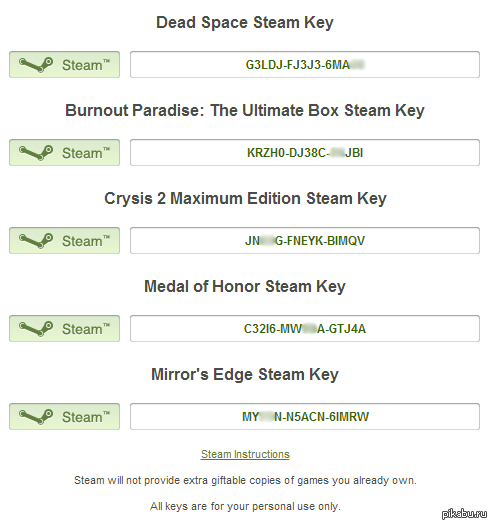Select the Crysis 2 key field ending BIMQV
Image resolution: width=492 pixels, height=525 pixels.
(305, 241)
